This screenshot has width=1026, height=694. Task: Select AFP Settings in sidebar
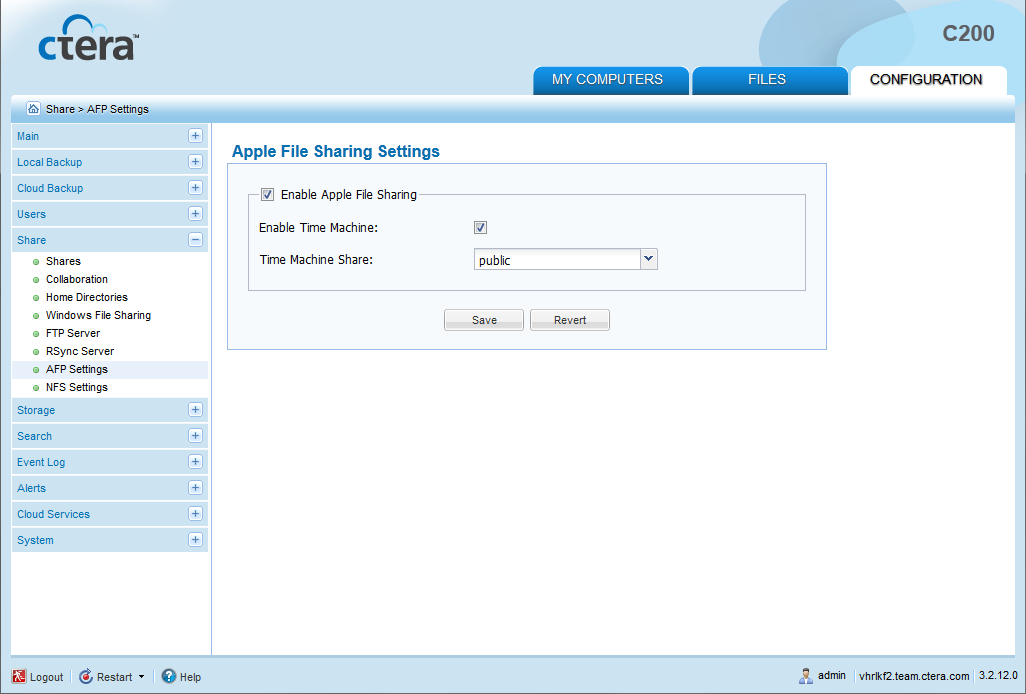pos(77,370)
